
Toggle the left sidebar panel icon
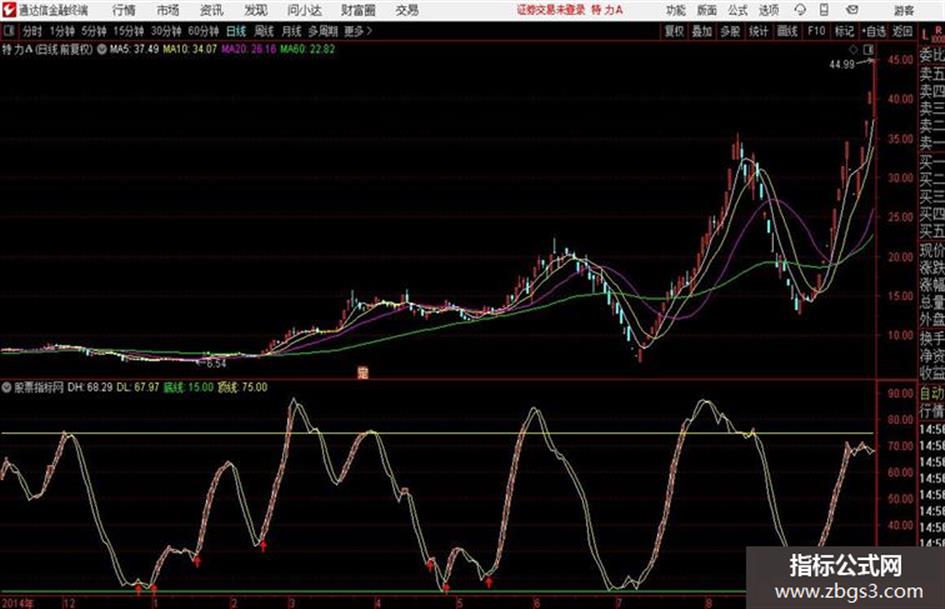coord(8,31)
